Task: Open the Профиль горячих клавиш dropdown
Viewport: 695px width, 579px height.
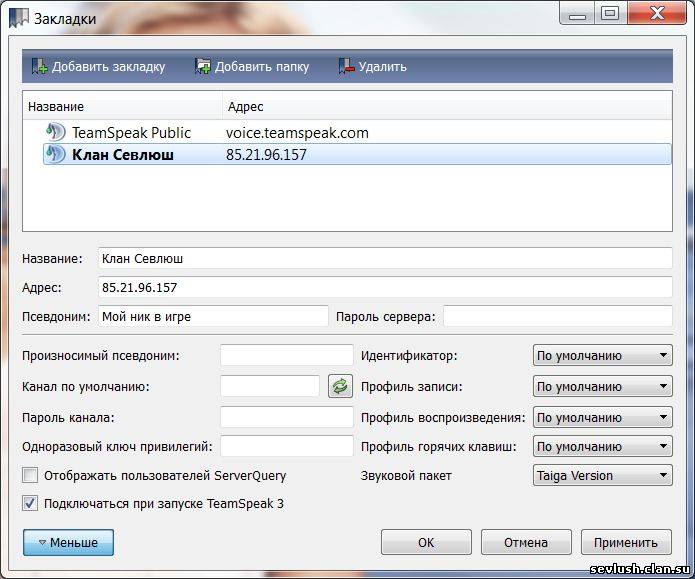Action: tap(602, 446)
